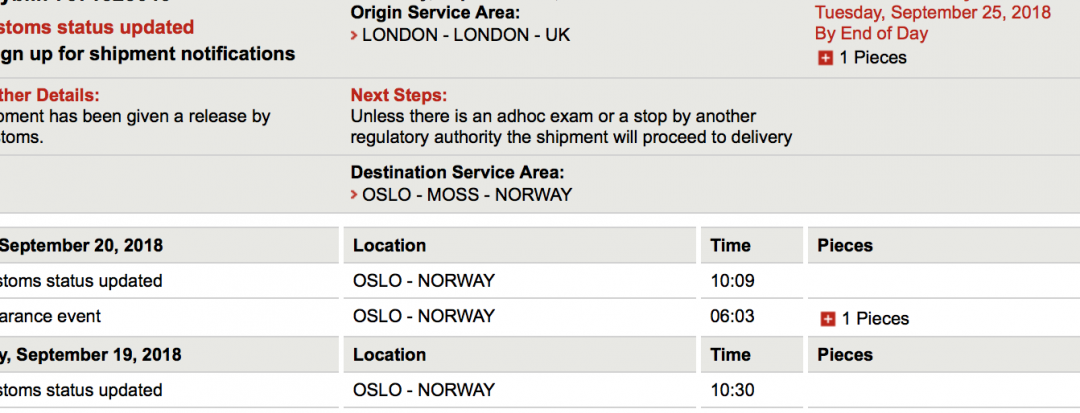Select the 10:09 time cell
The height and width of the screenshot is (413, 1080).
pos(730,281)
